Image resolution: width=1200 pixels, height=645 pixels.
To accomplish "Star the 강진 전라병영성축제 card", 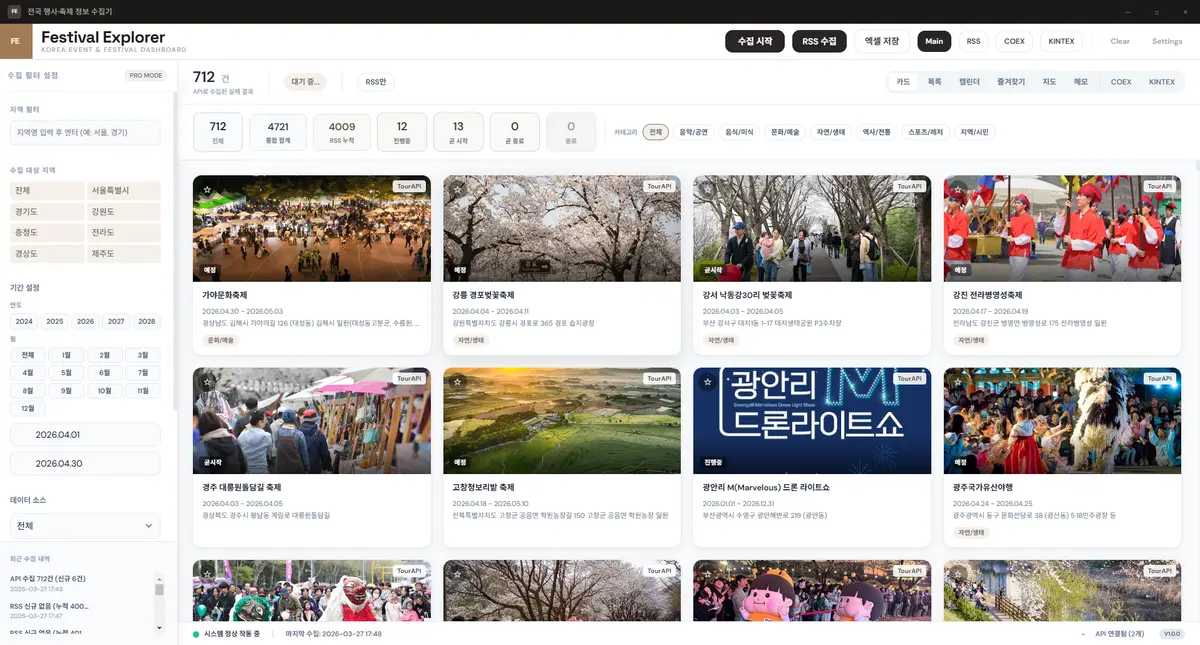I will click(x=958, y=189).
